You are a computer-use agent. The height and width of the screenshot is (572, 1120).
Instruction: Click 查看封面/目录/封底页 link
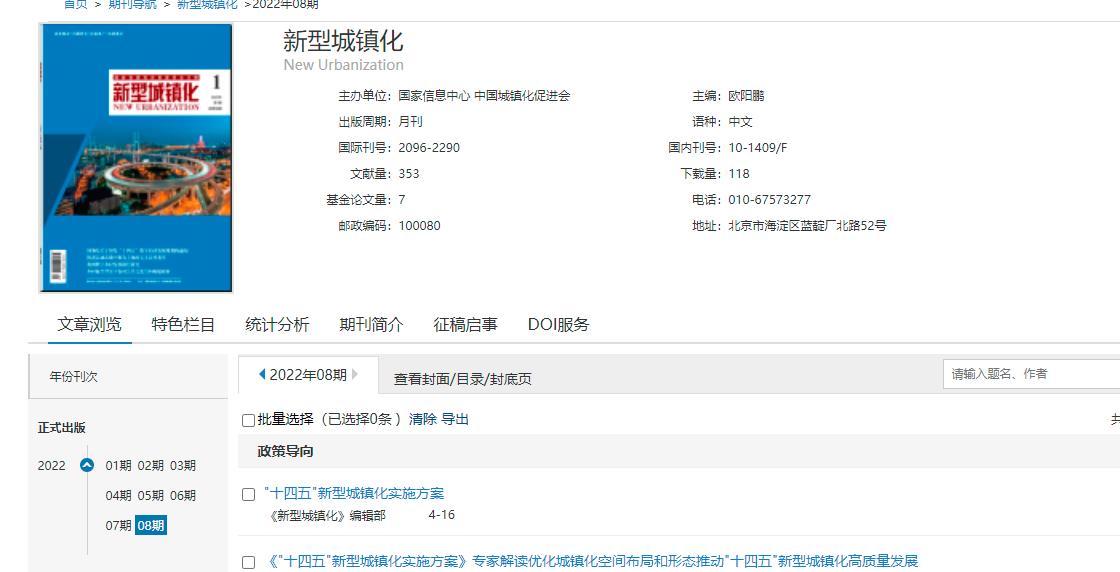click(462, 379)
